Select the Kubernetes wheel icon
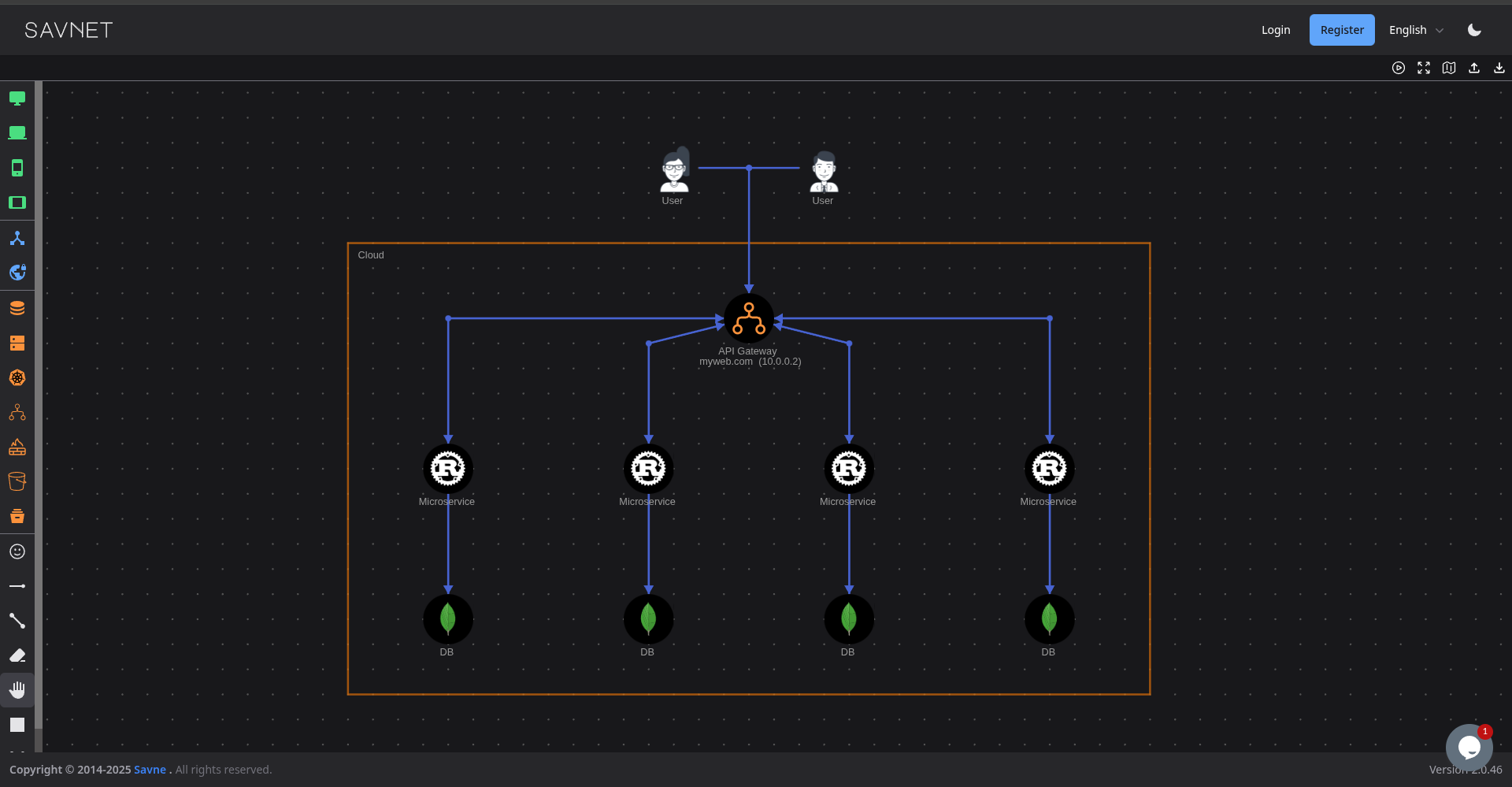 click(17, 377)
